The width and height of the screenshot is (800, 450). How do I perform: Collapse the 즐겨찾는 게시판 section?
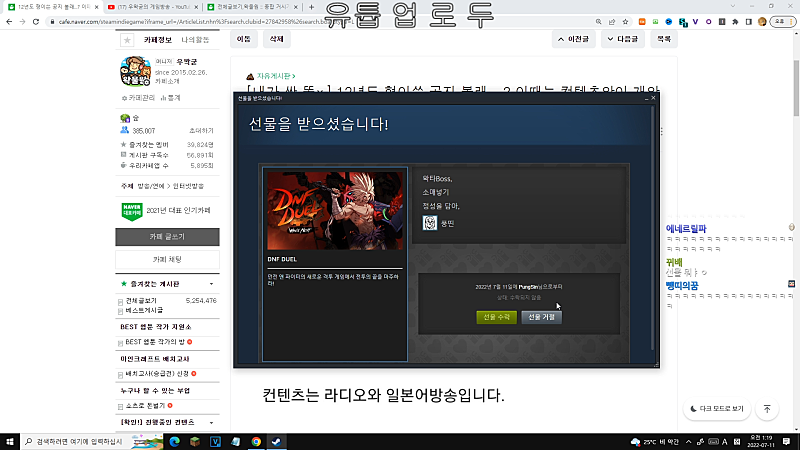click(x=212, y=284)
